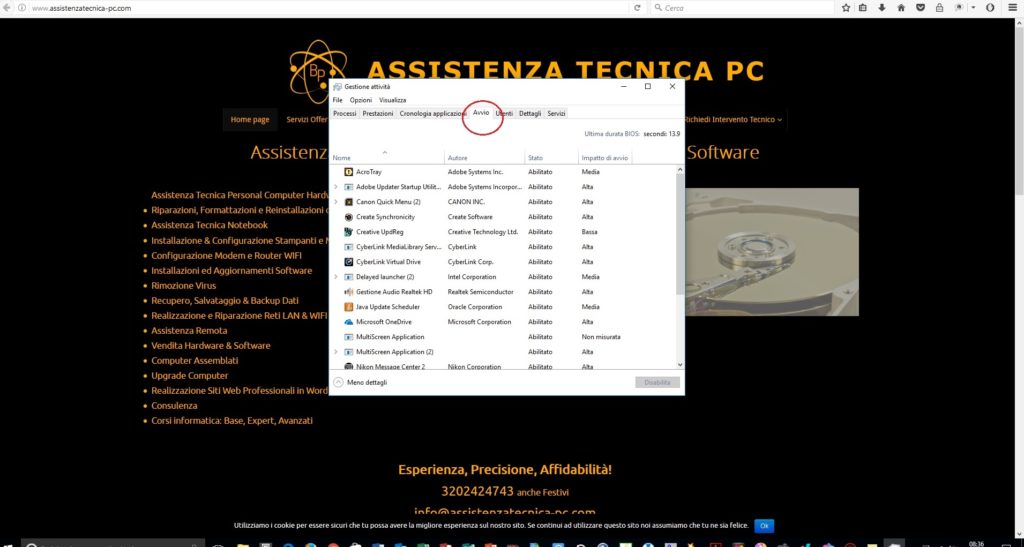The width and height of the screenshot is (1024, 547).
Task: Open the Home page navigation link
Action: 250,119
